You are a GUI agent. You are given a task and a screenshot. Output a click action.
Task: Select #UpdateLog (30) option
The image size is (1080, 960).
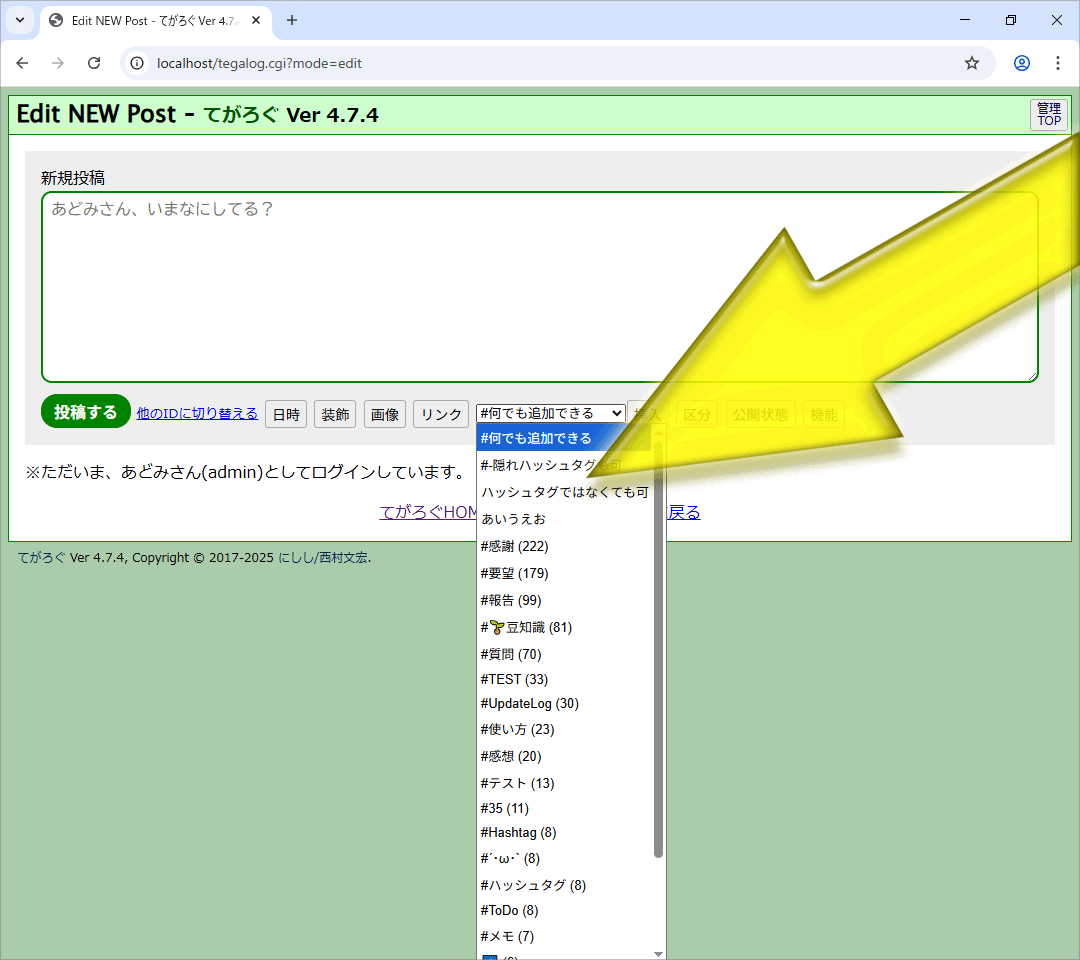point(529,703)
